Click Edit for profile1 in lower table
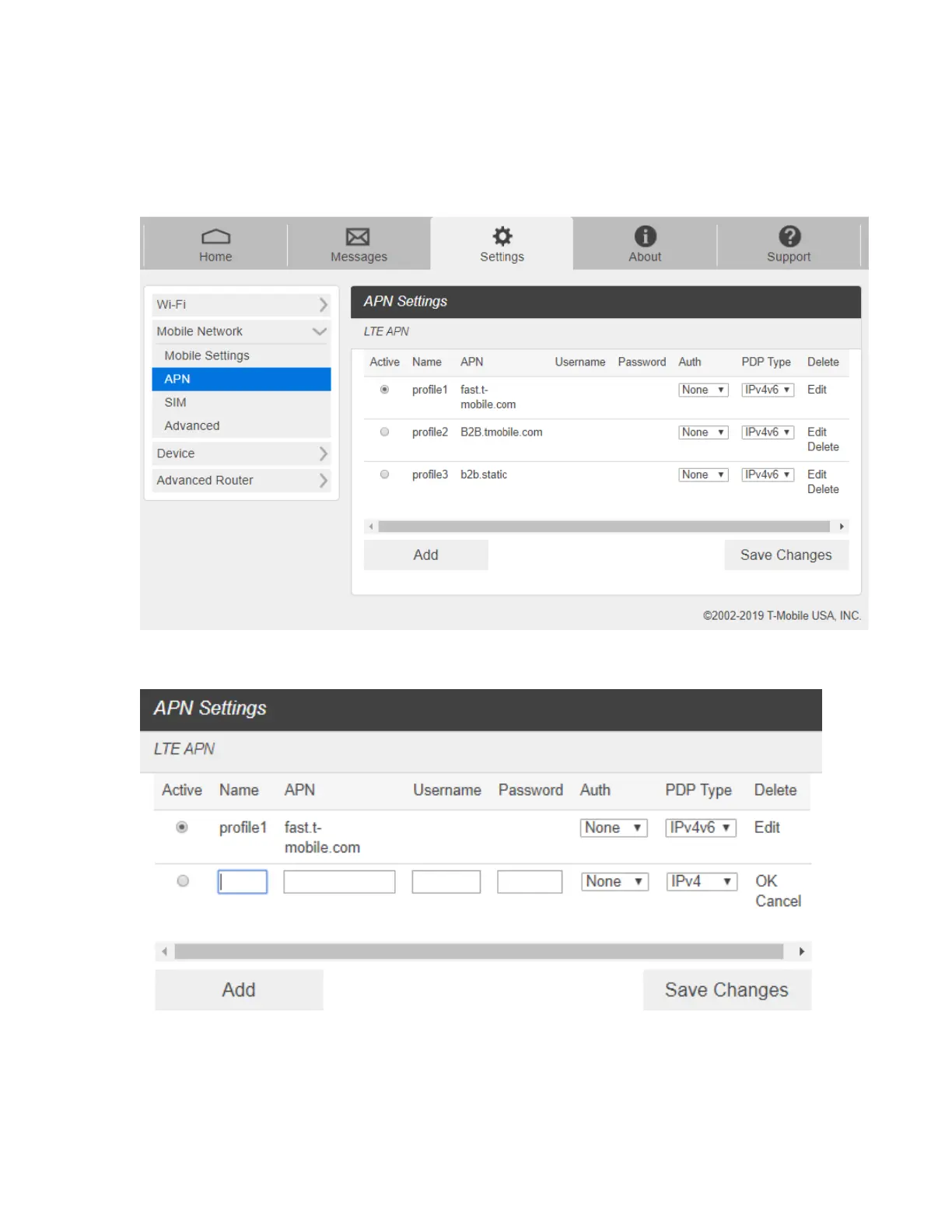Screen dimensions: 952x1232 coord(767,828)
